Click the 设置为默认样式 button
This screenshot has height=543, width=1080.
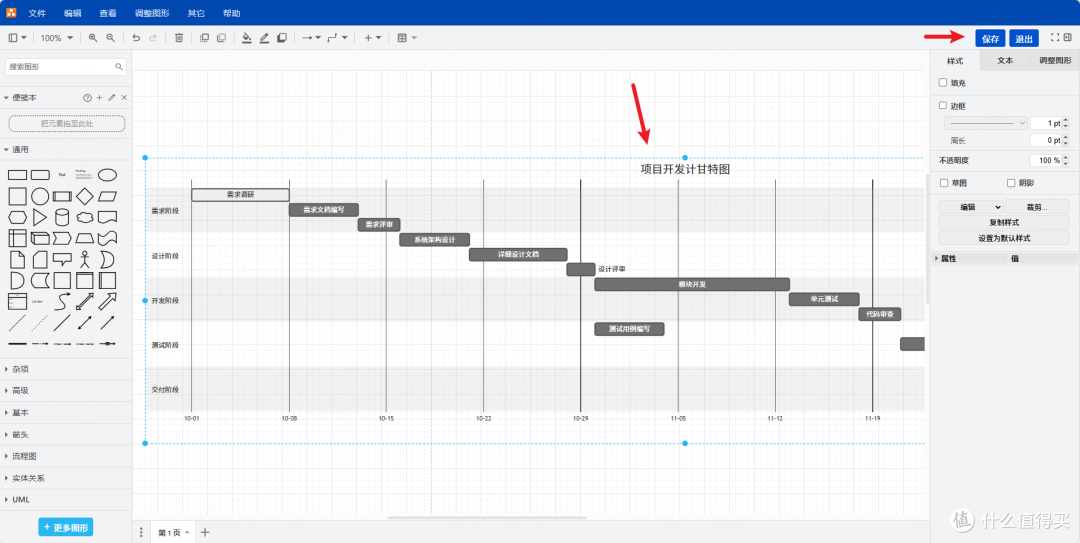pyautogui.click(x=1004, y=238)
